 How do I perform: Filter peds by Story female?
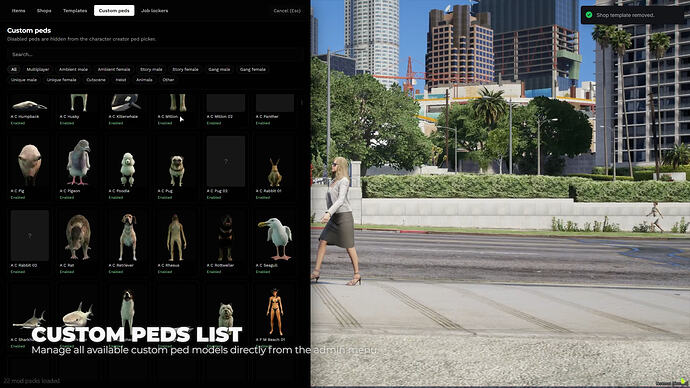point(185,70)
